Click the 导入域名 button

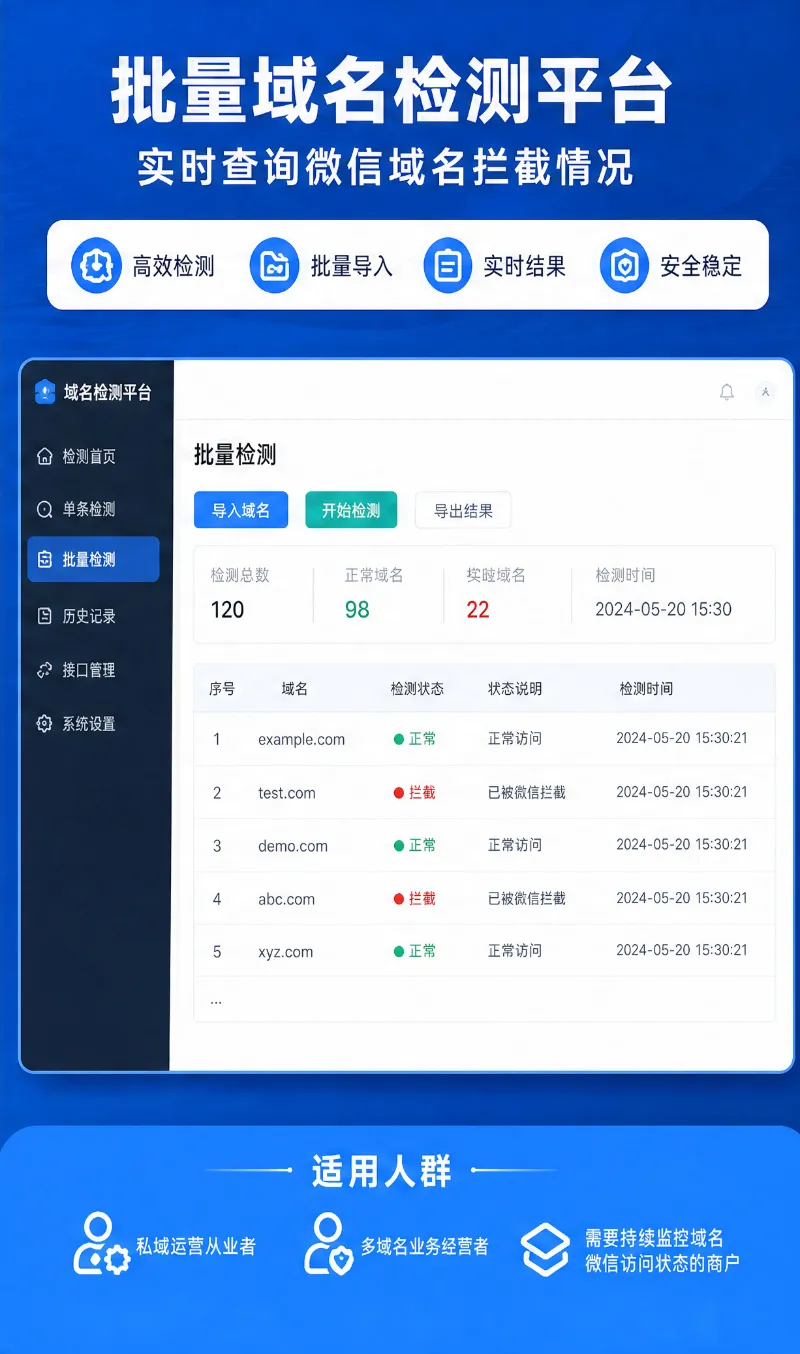click(x=241, y=510)
